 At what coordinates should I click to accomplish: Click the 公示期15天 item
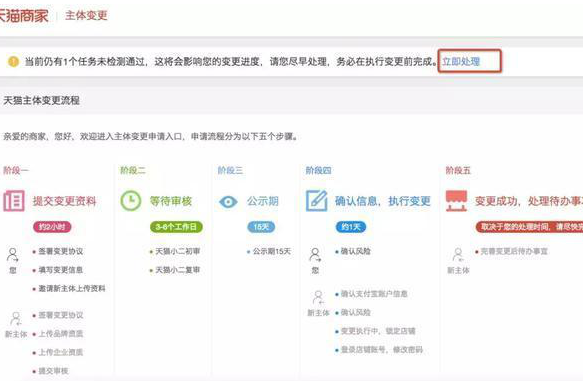(272, 251)
